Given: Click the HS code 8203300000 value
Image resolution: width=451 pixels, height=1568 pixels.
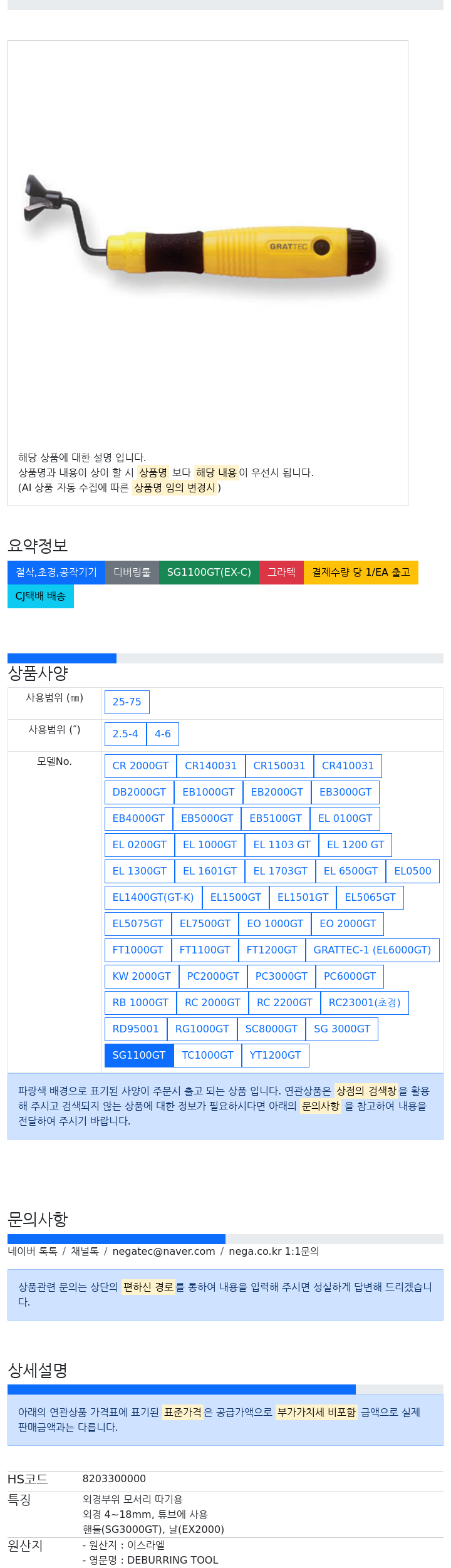Looking at the screenshot, I should 114,1479.
